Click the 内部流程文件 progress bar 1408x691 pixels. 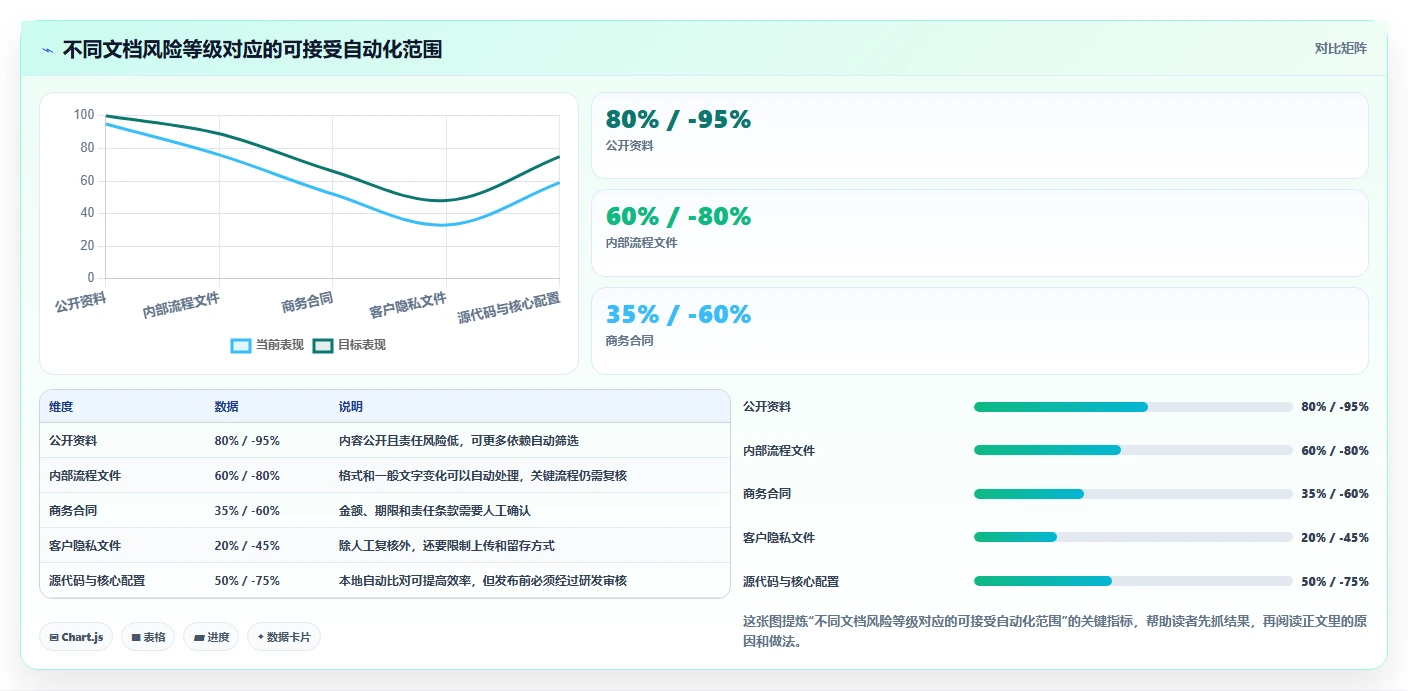click(1133, 450)
